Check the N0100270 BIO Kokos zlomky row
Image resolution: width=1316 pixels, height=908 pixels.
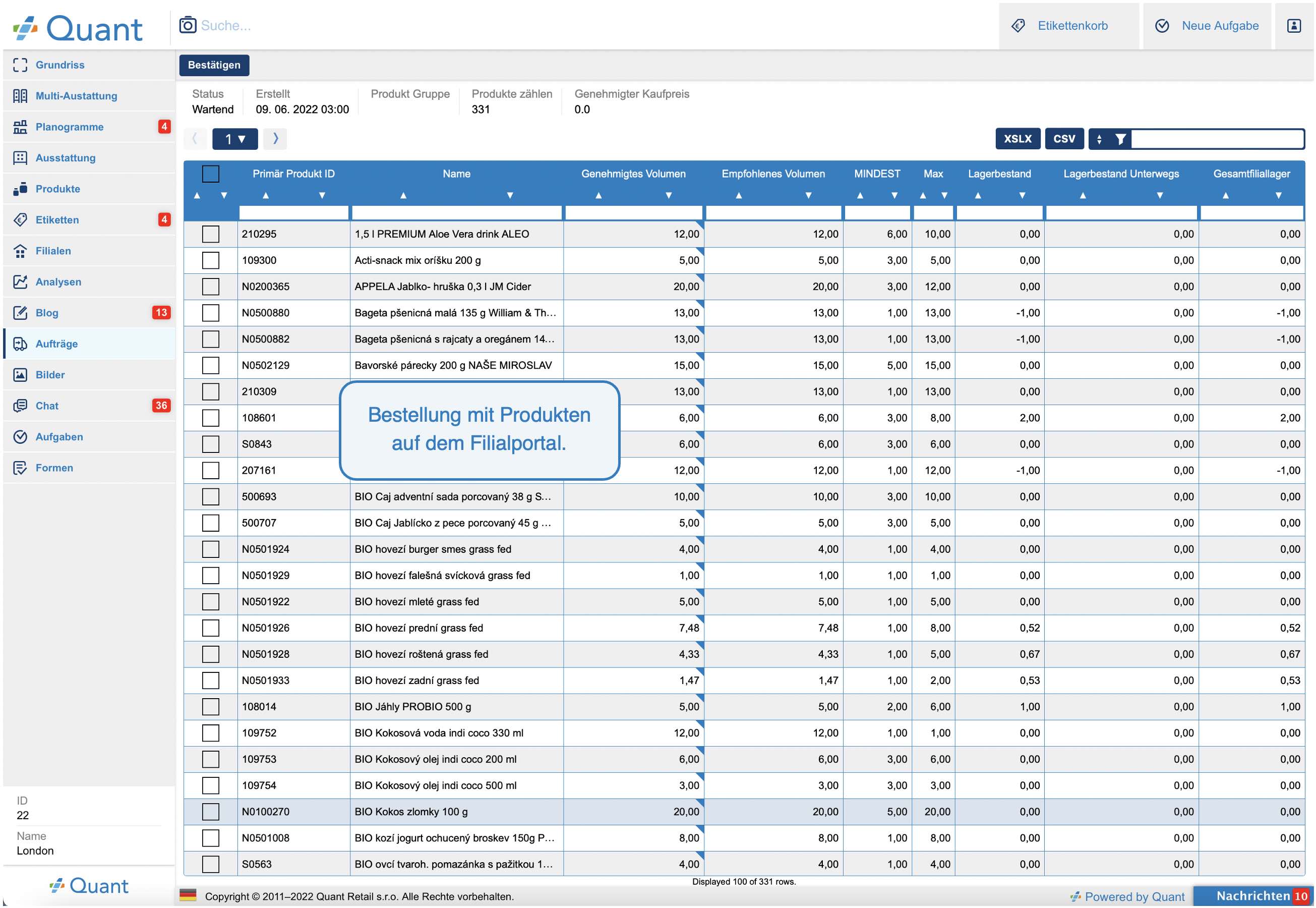[210, 812]
